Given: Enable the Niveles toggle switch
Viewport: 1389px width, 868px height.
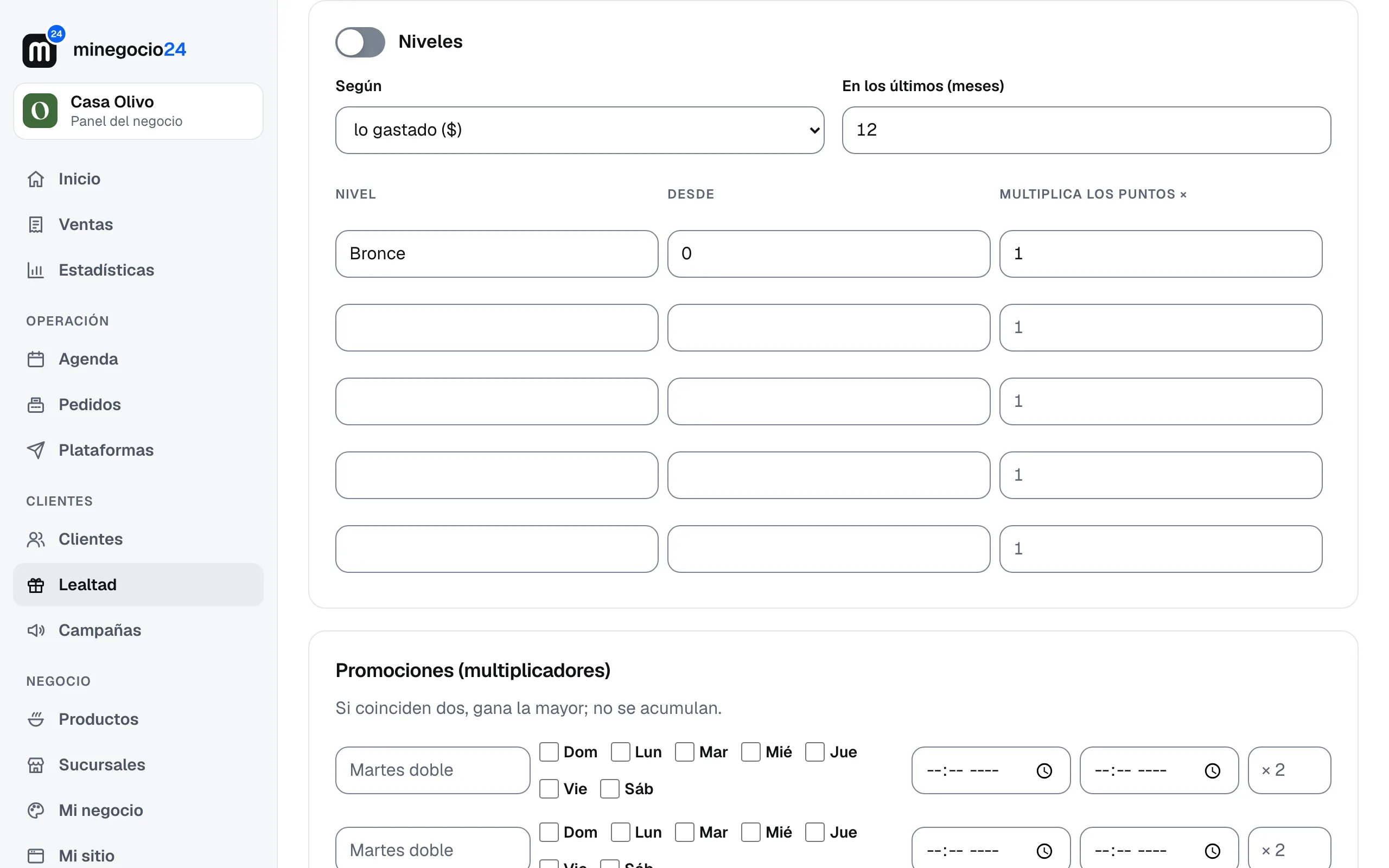Looking at the screenshot, I should [x=360, y=42].
